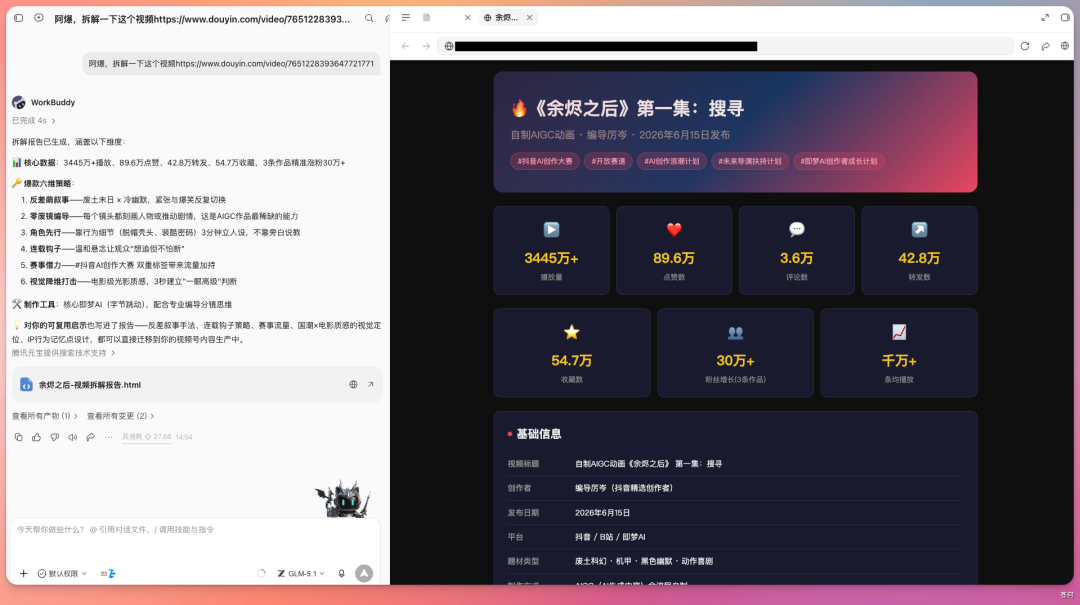Image resolution: width=1080 pixels, height=605 pixels.
Task: Click the 基础信息 section heading
Action: [x=539, y=434]
